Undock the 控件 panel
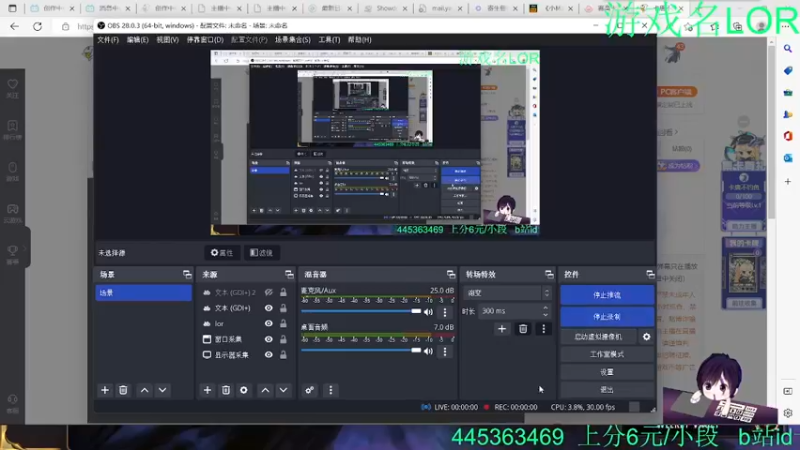Image resolution: width=800 pixels, height=450 pixels. (650, 274)
